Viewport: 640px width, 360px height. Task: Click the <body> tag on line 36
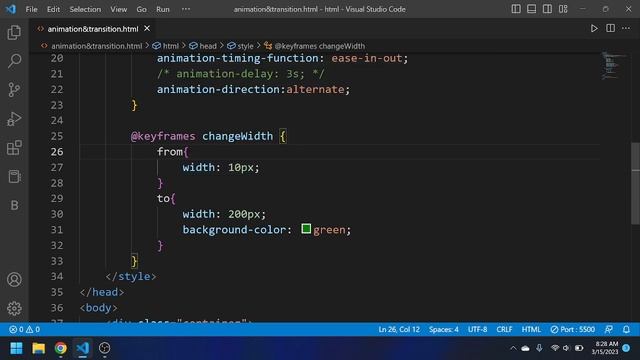coord(98,308)
